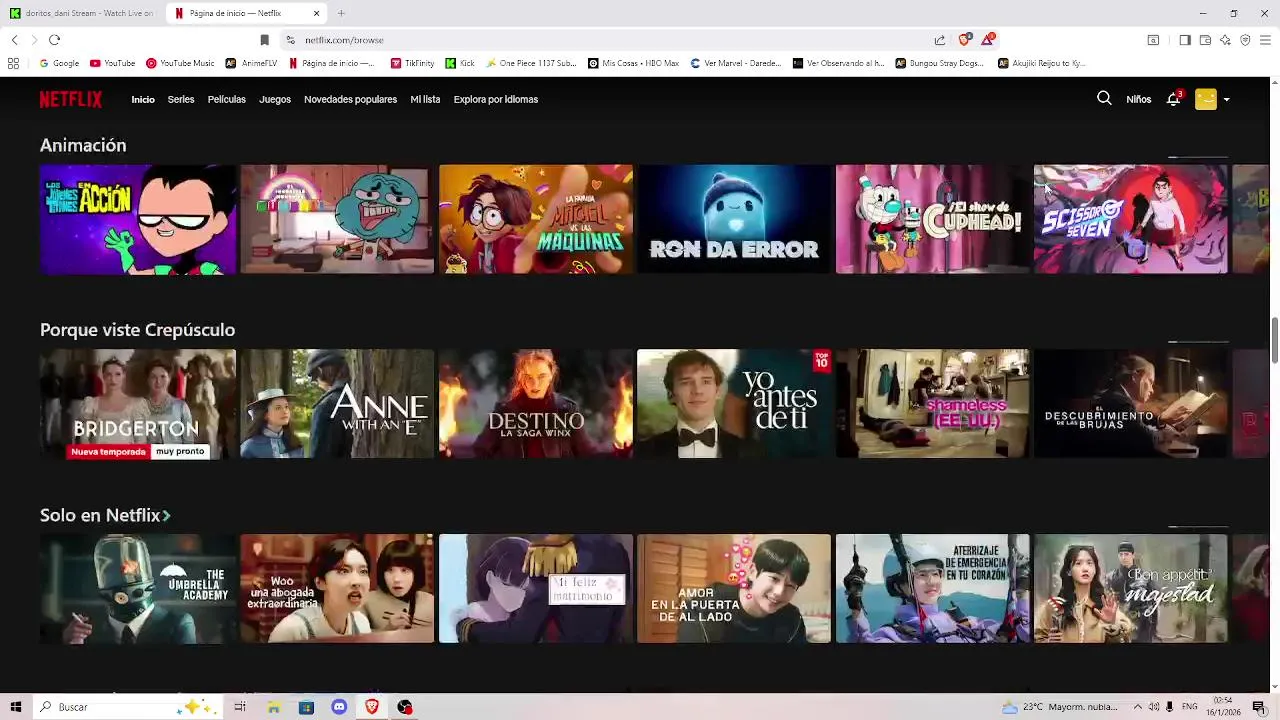
Task: Switch to doritos_dani Stream tab
Action: tap(82, 13)
